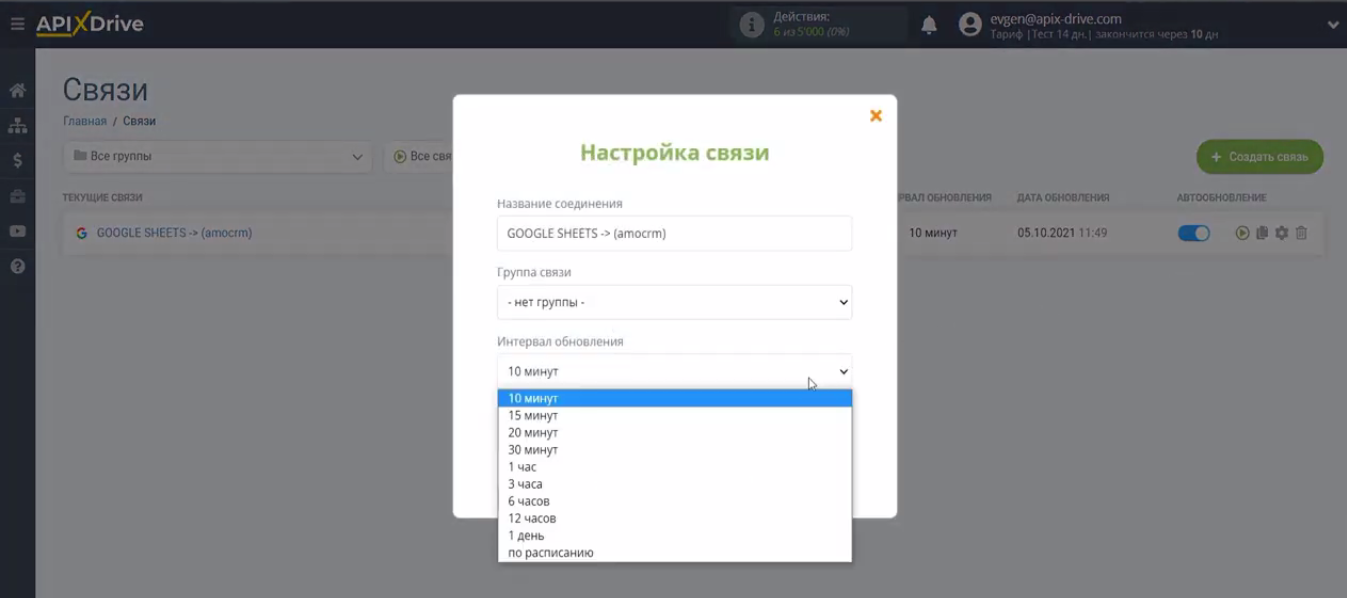
Task: Delete the GOOGLE SHEETS connection trash icon
Action: pos(1301,233)
